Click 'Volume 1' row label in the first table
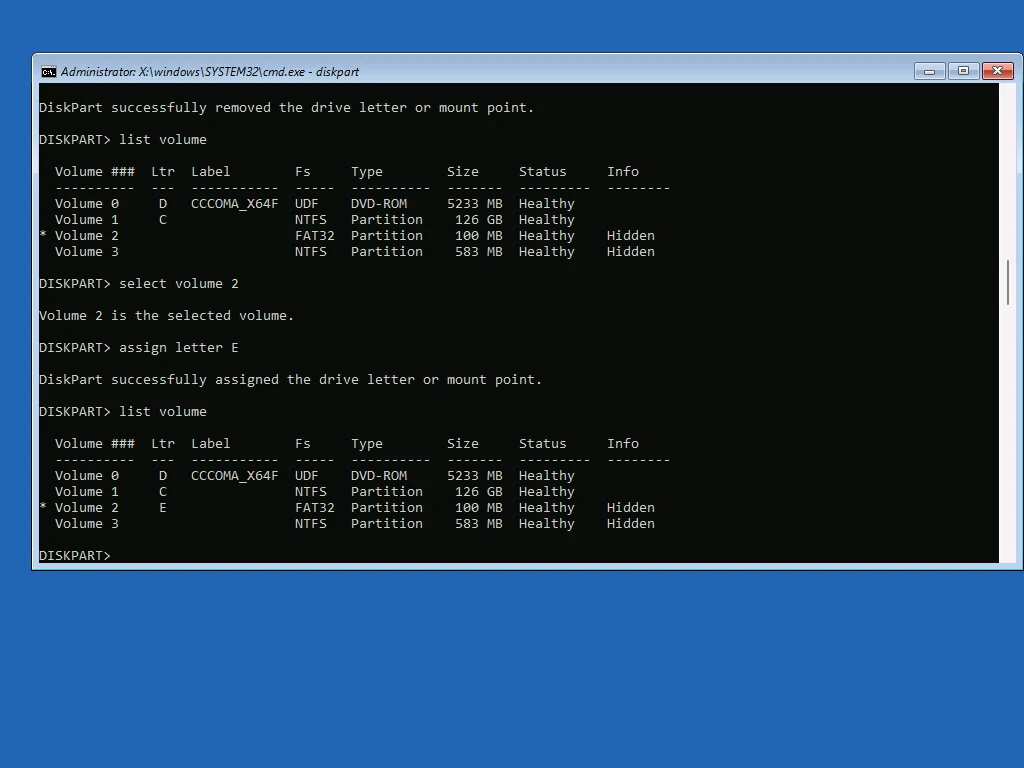Screen dimensions: 1024x768 coord(87,219)
